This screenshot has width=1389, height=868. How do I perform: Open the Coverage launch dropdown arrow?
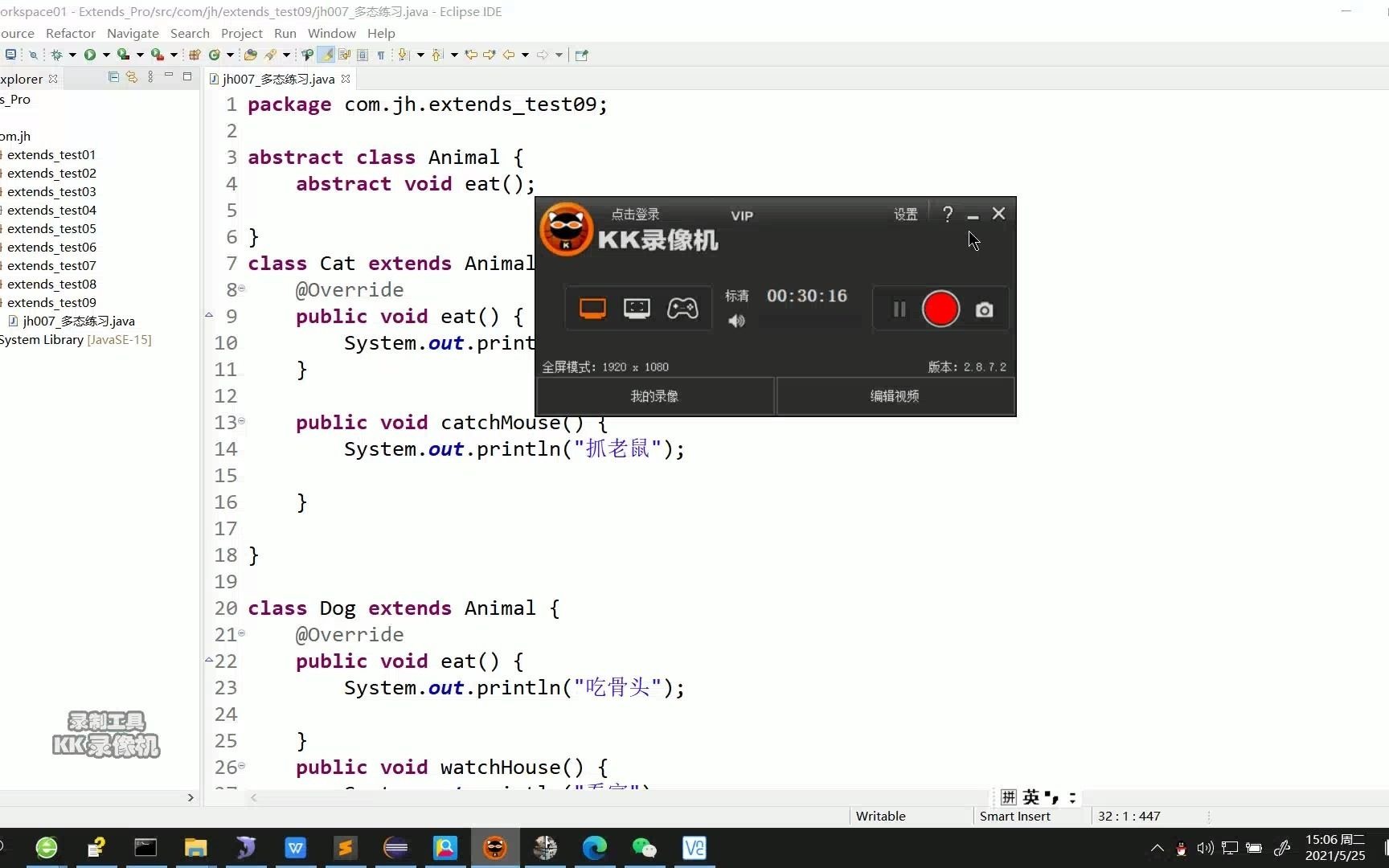[x=140, y=55]
